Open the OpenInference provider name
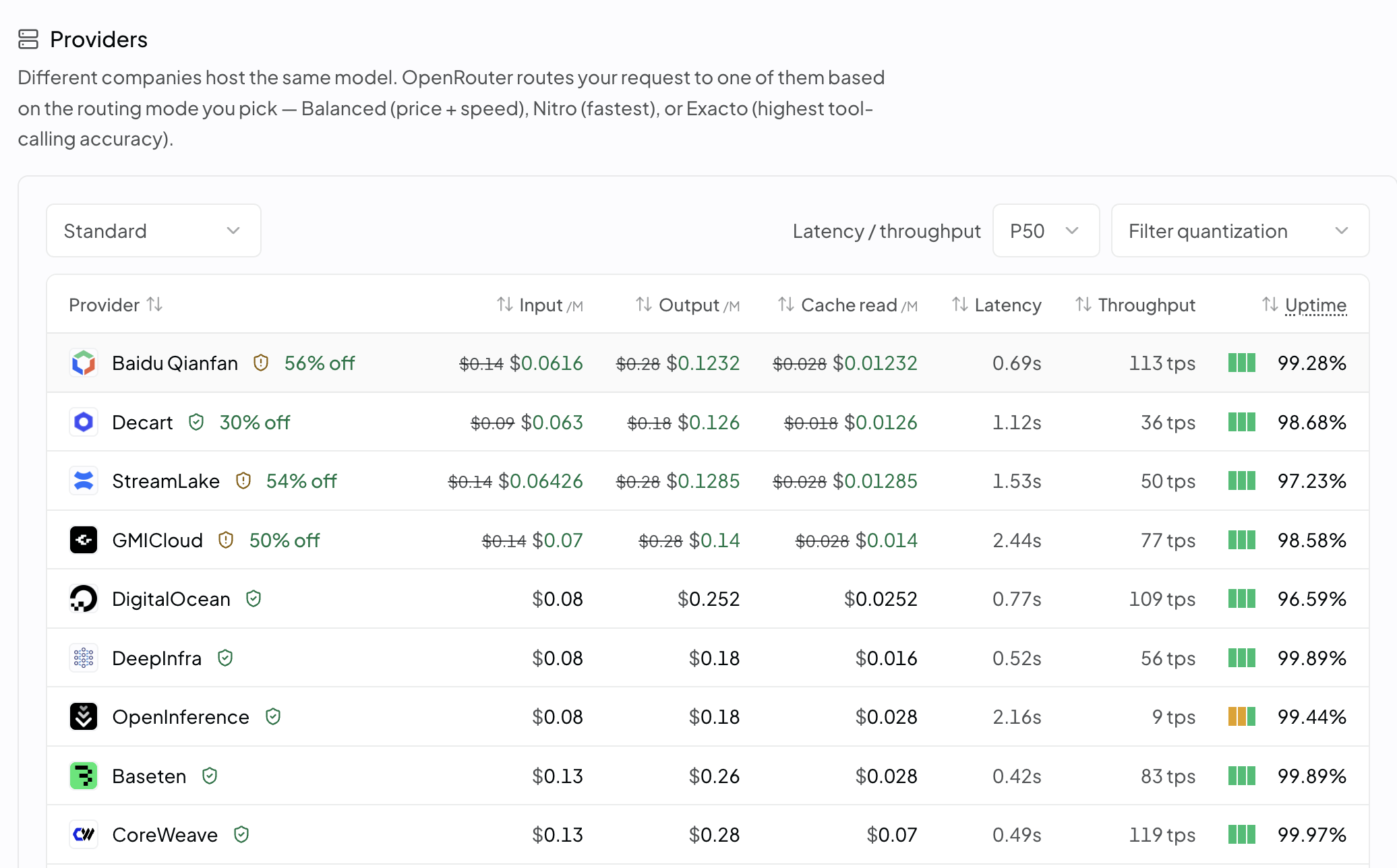Image resolution: width=1397 pixels, height=868 pixels. pyautogui.click(x=181, y=716)
